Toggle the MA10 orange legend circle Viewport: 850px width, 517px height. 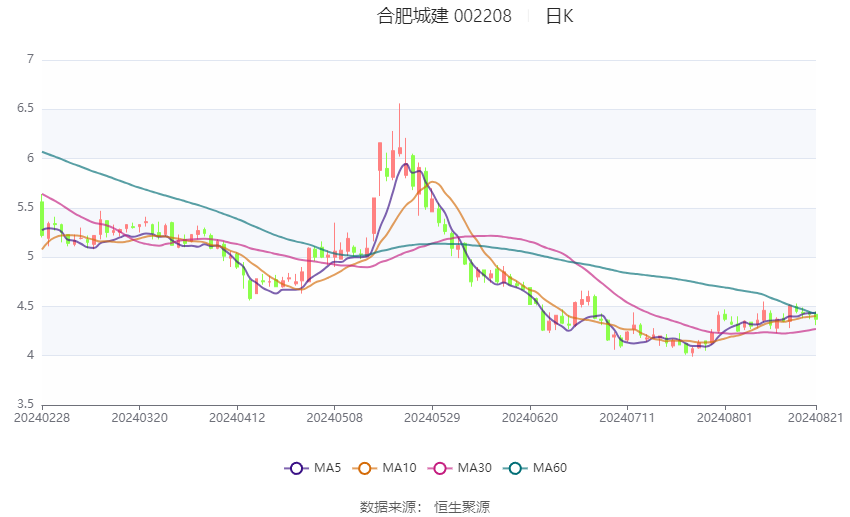coord(365,468)
